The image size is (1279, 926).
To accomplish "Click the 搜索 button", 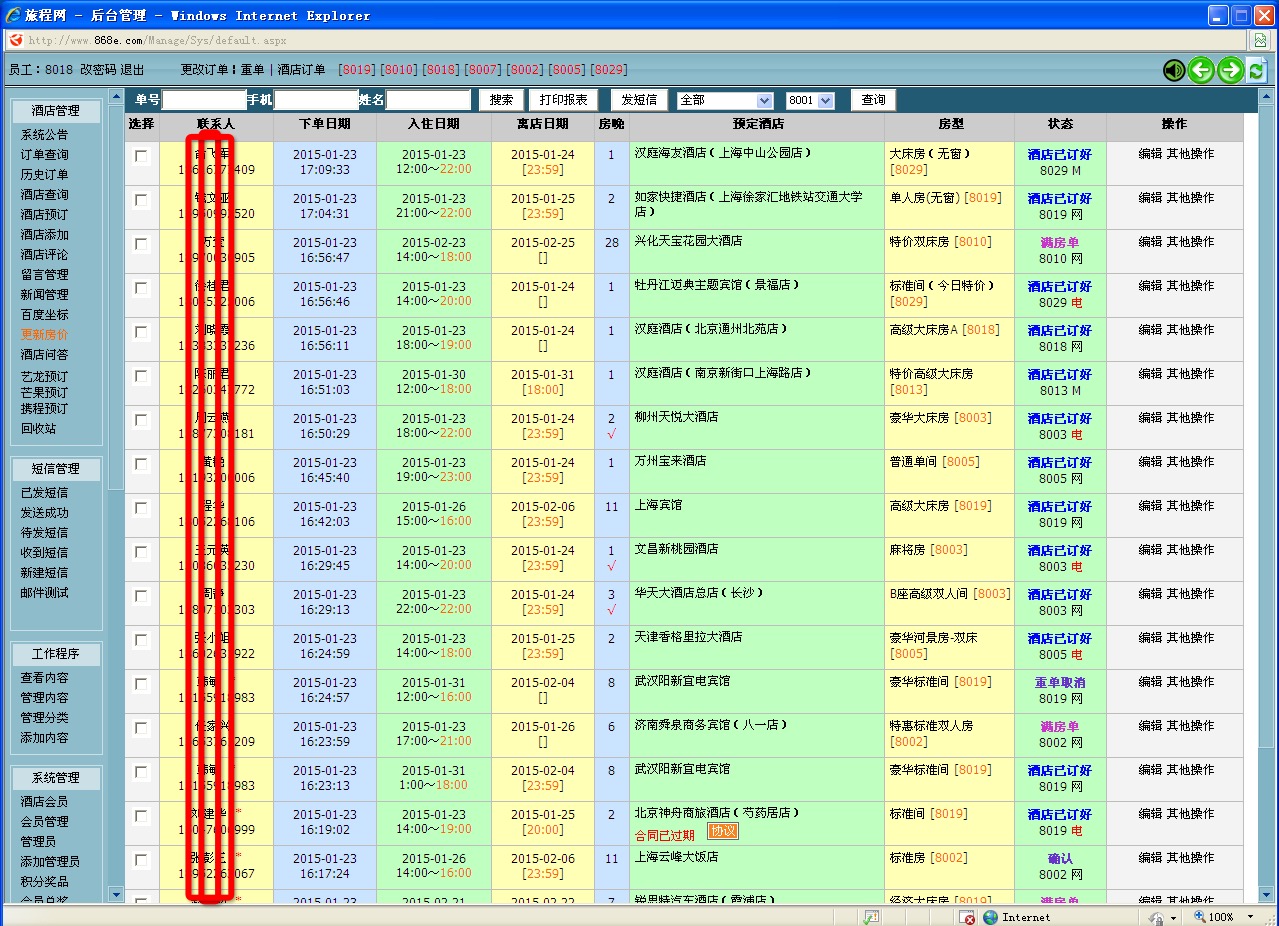I will pos(502,100).
